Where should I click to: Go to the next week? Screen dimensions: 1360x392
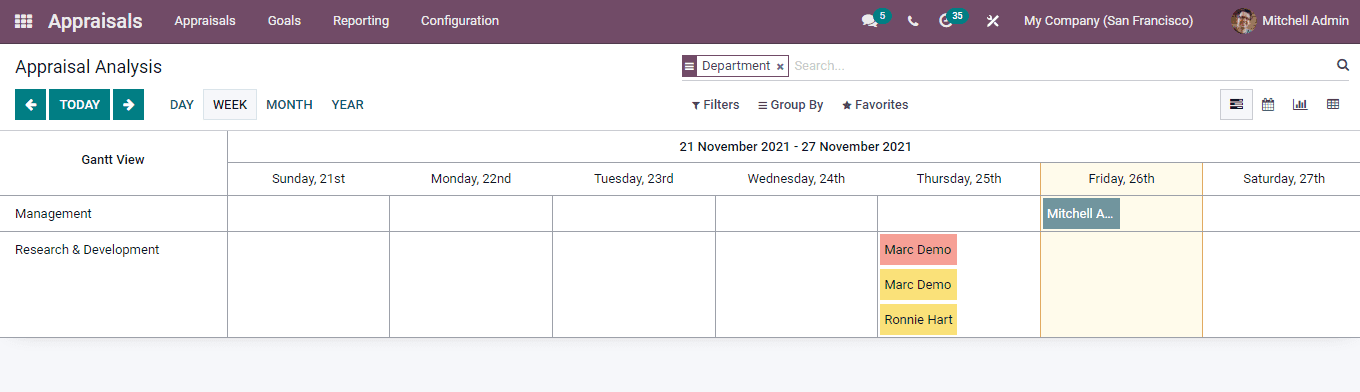[128, 104]
